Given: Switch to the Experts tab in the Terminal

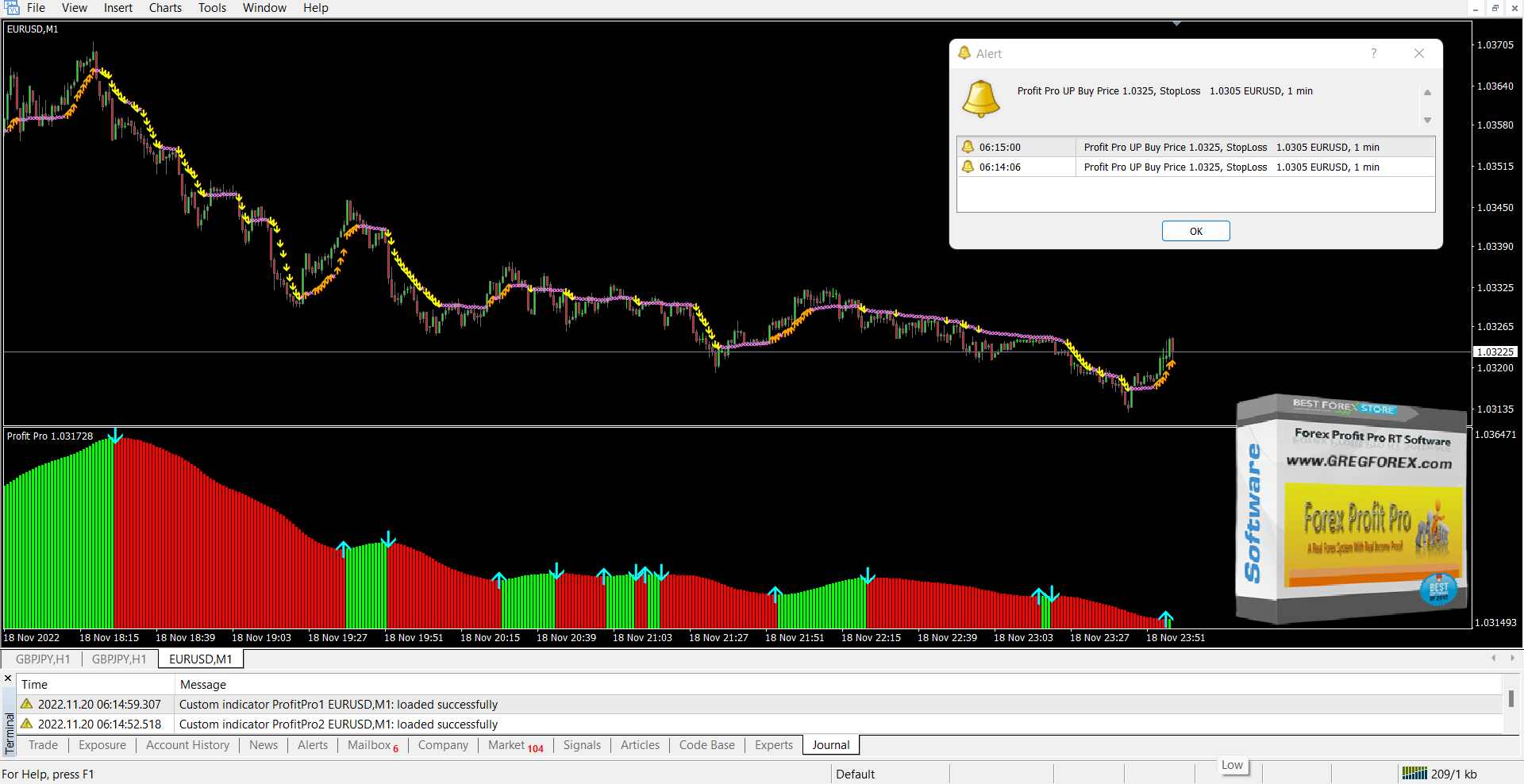Looking at the screenshot, I should pyautogui.click(x=773, y=745).
